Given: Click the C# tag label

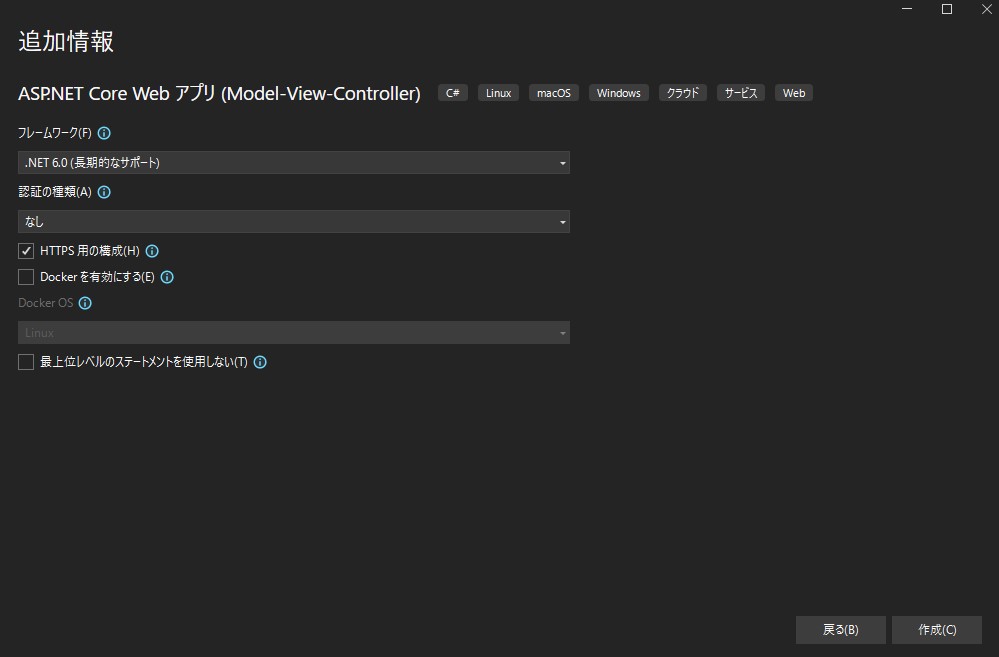Looking at the screenshot, I should tap(453, 93).
